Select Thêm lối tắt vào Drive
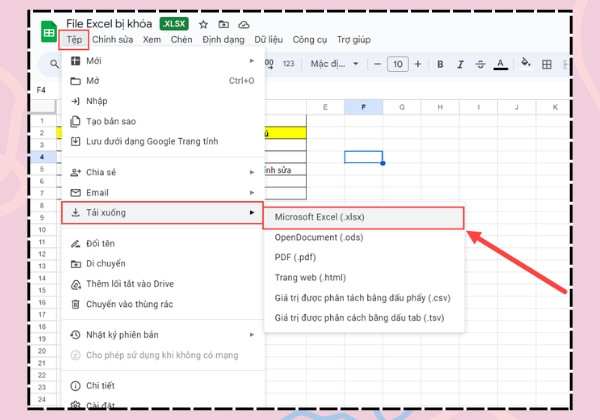The height and width of the screenshot is (420, 600). click(x=163, y=284)
